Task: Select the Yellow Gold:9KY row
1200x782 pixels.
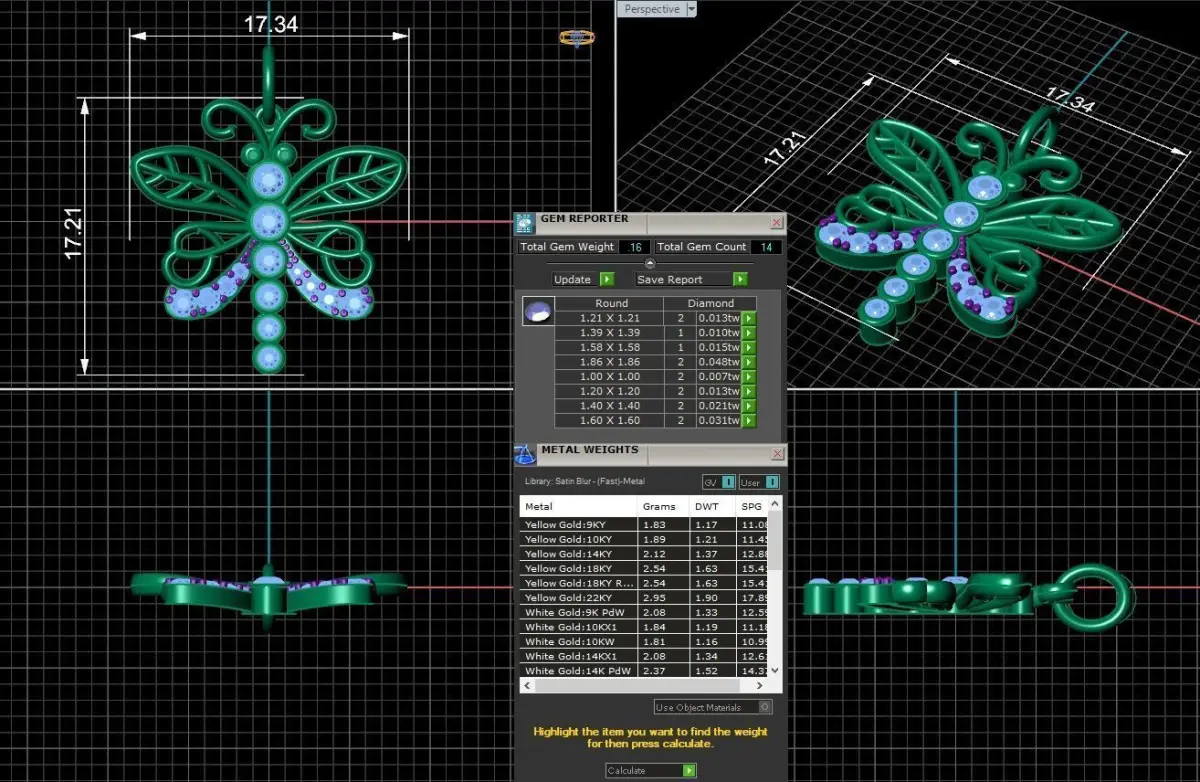Action: [644, 524]
